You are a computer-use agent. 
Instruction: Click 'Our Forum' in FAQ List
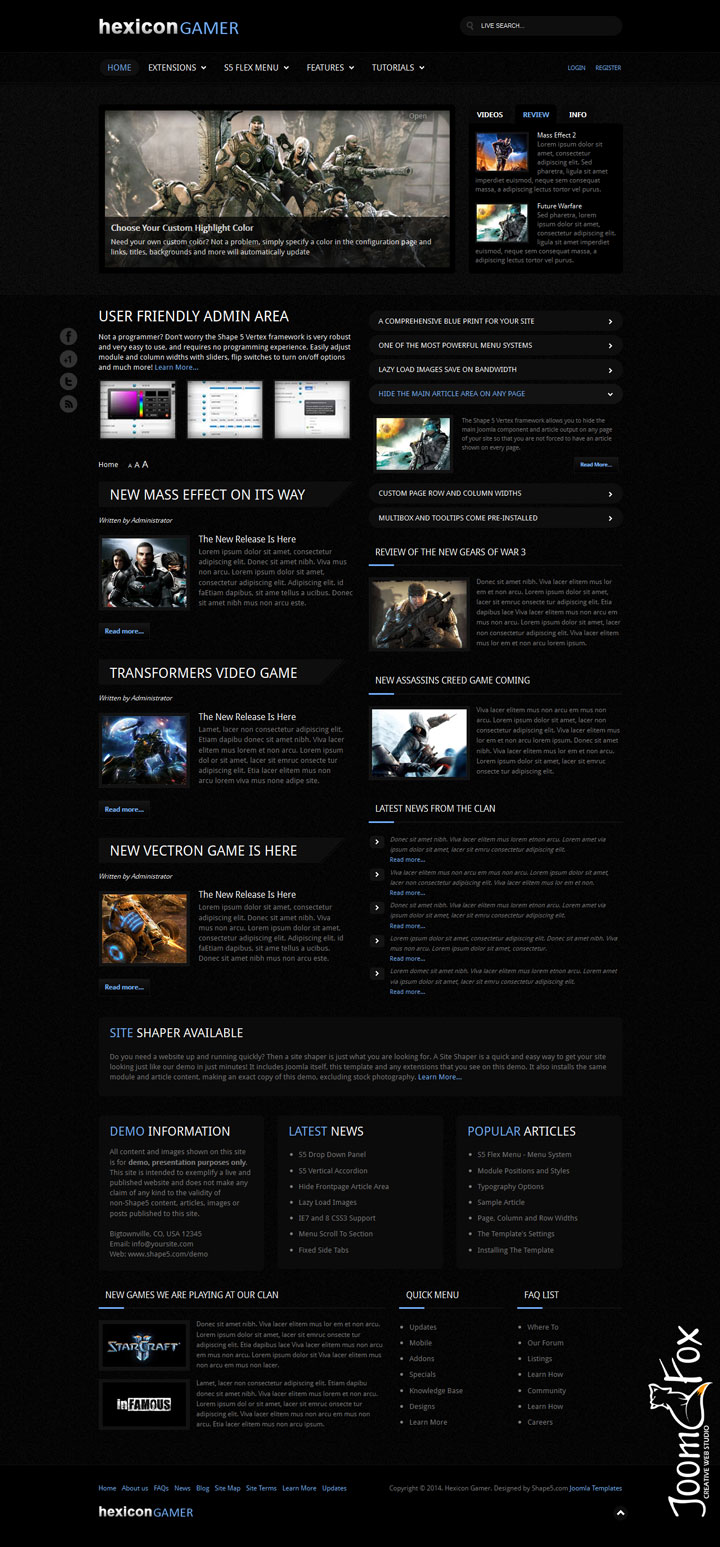546,1343
